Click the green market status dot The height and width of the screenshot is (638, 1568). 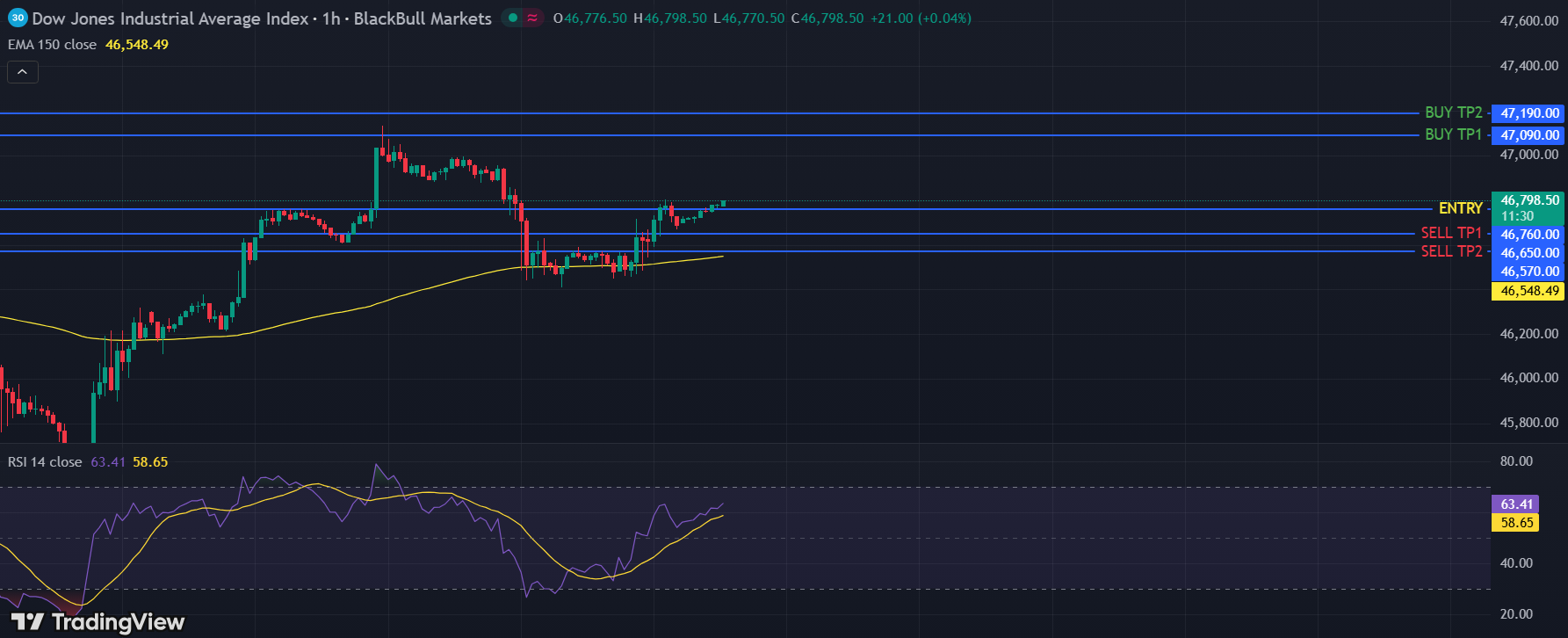click(x=513, y=18)
